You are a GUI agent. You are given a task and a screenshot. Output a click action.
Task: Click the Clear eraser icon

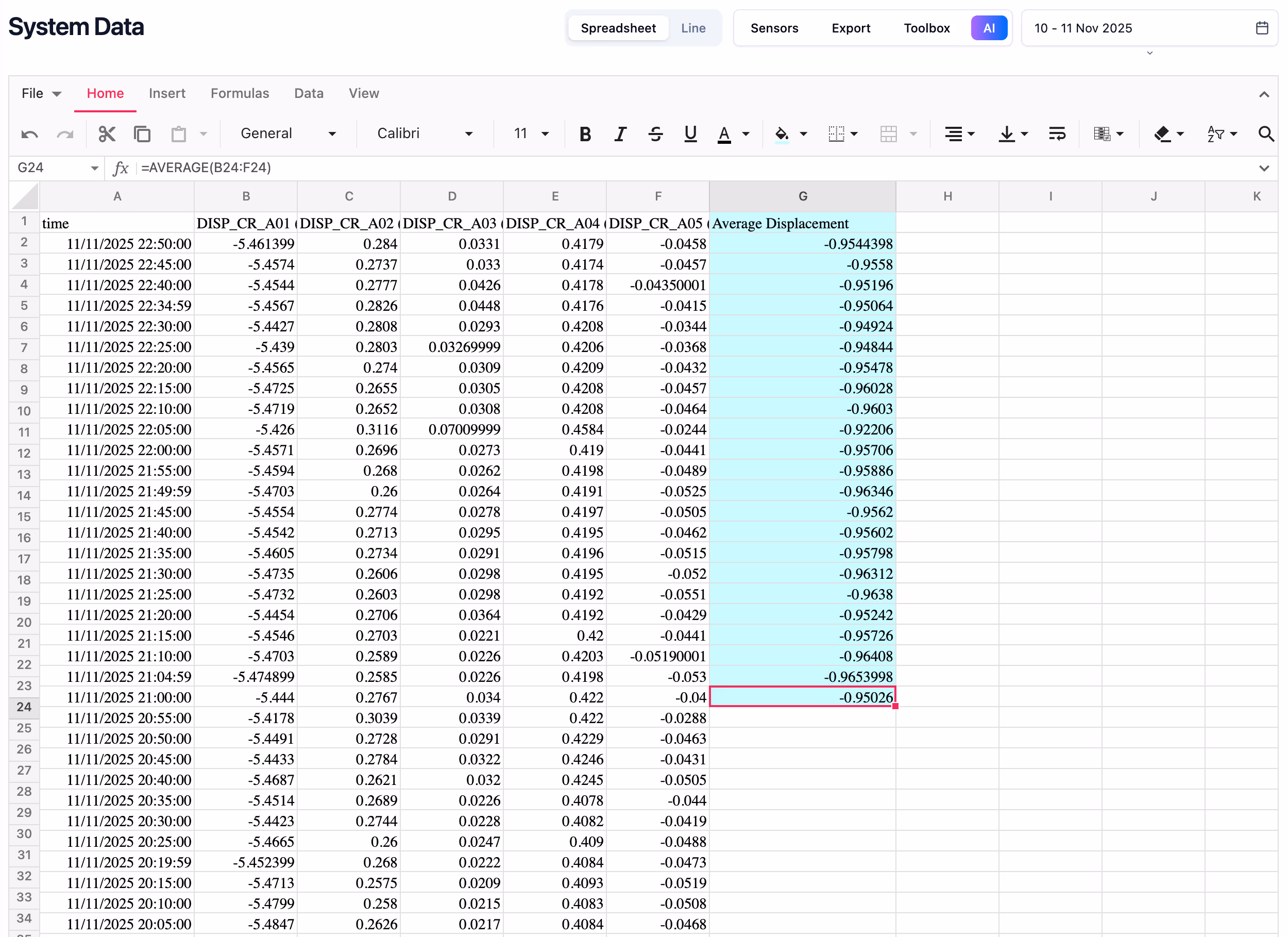1162,134
